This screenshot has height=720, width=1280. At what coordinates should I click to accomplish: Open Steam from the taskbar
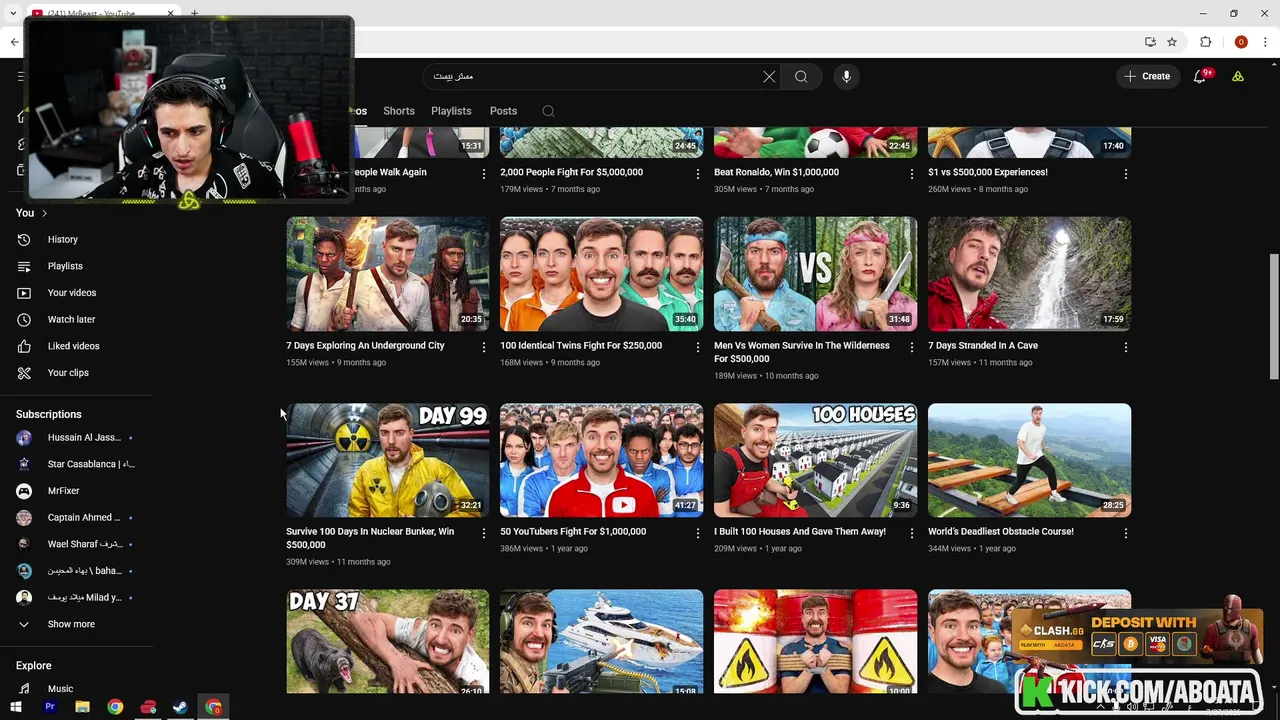pos(180,707)
